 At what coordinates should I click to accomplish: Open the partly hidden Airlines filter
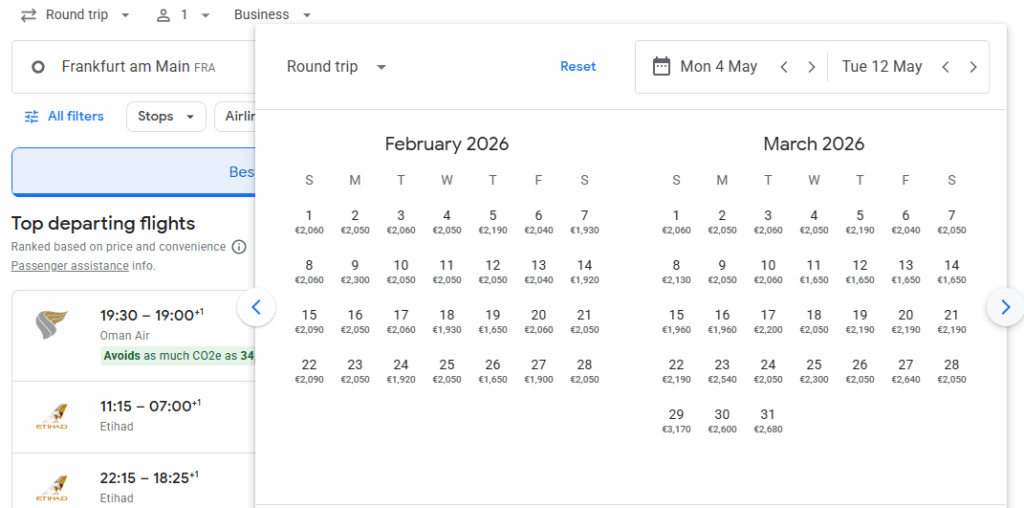pos(236,116)
